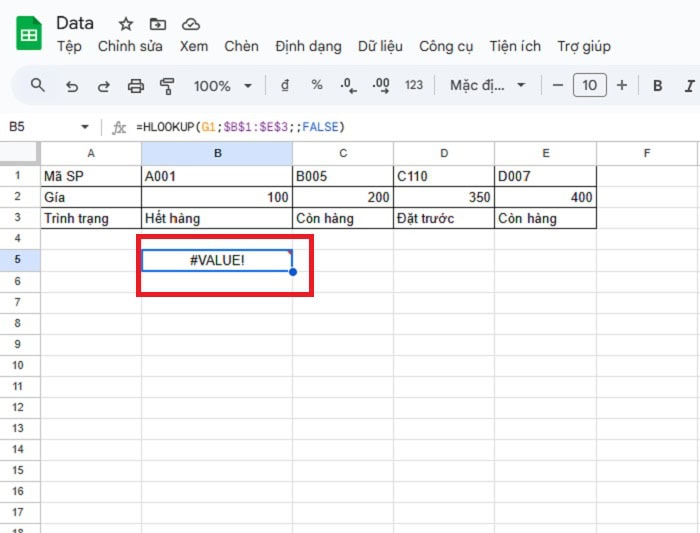The height and width of the screenshot is (533, 700).
Task: Print the spreadsheet
Action: click(136, 86)
